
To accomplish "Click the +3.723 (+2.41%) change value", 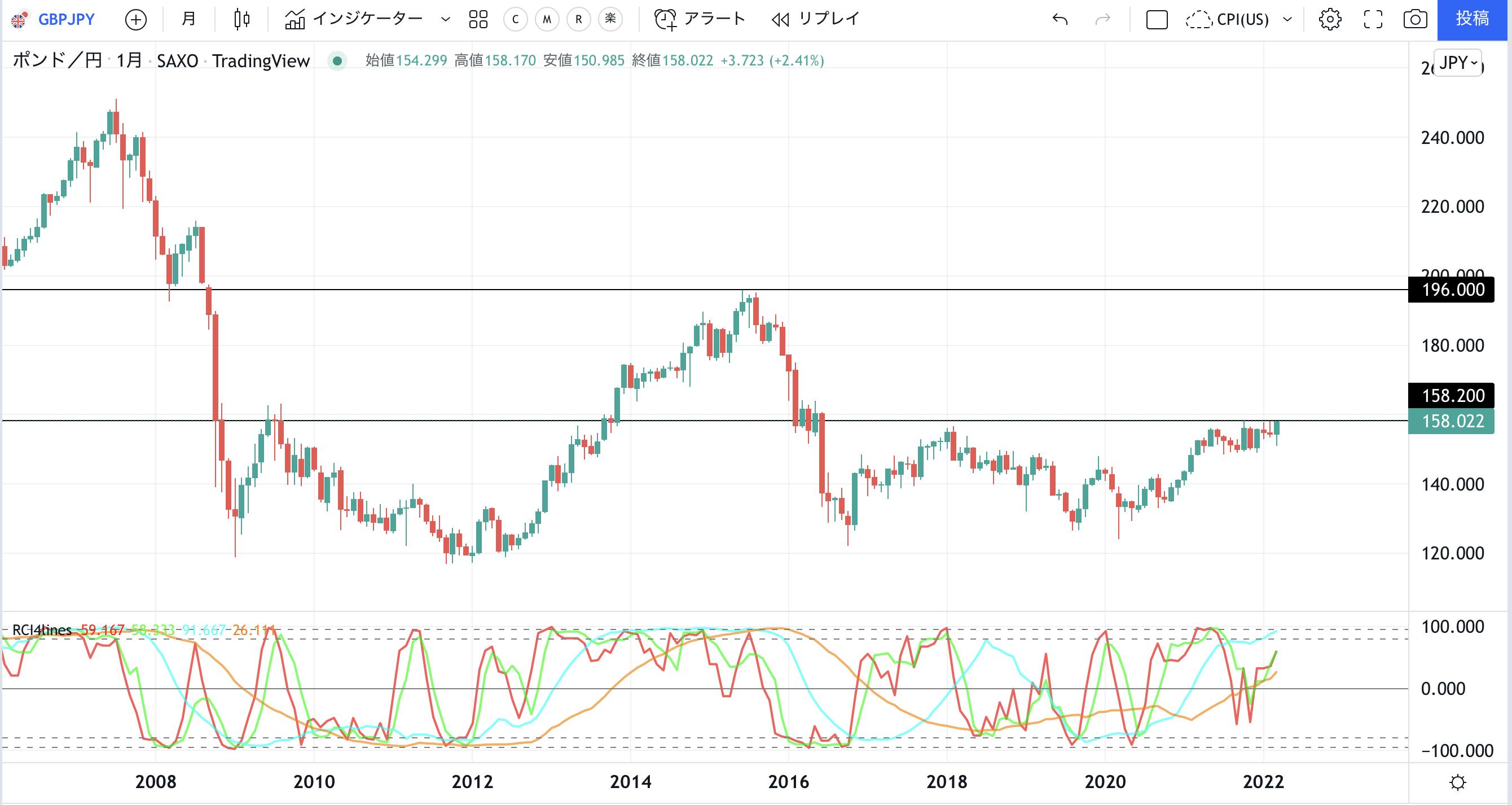I will point(772,60).
